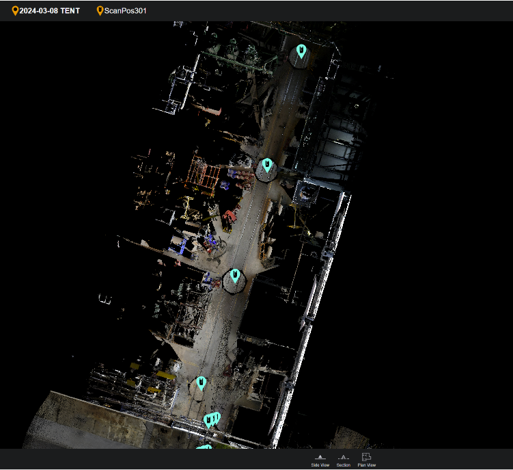Viewport: 513px width, 470px height.
Task: Activate the Section view icon
Action: pos(343,457)
